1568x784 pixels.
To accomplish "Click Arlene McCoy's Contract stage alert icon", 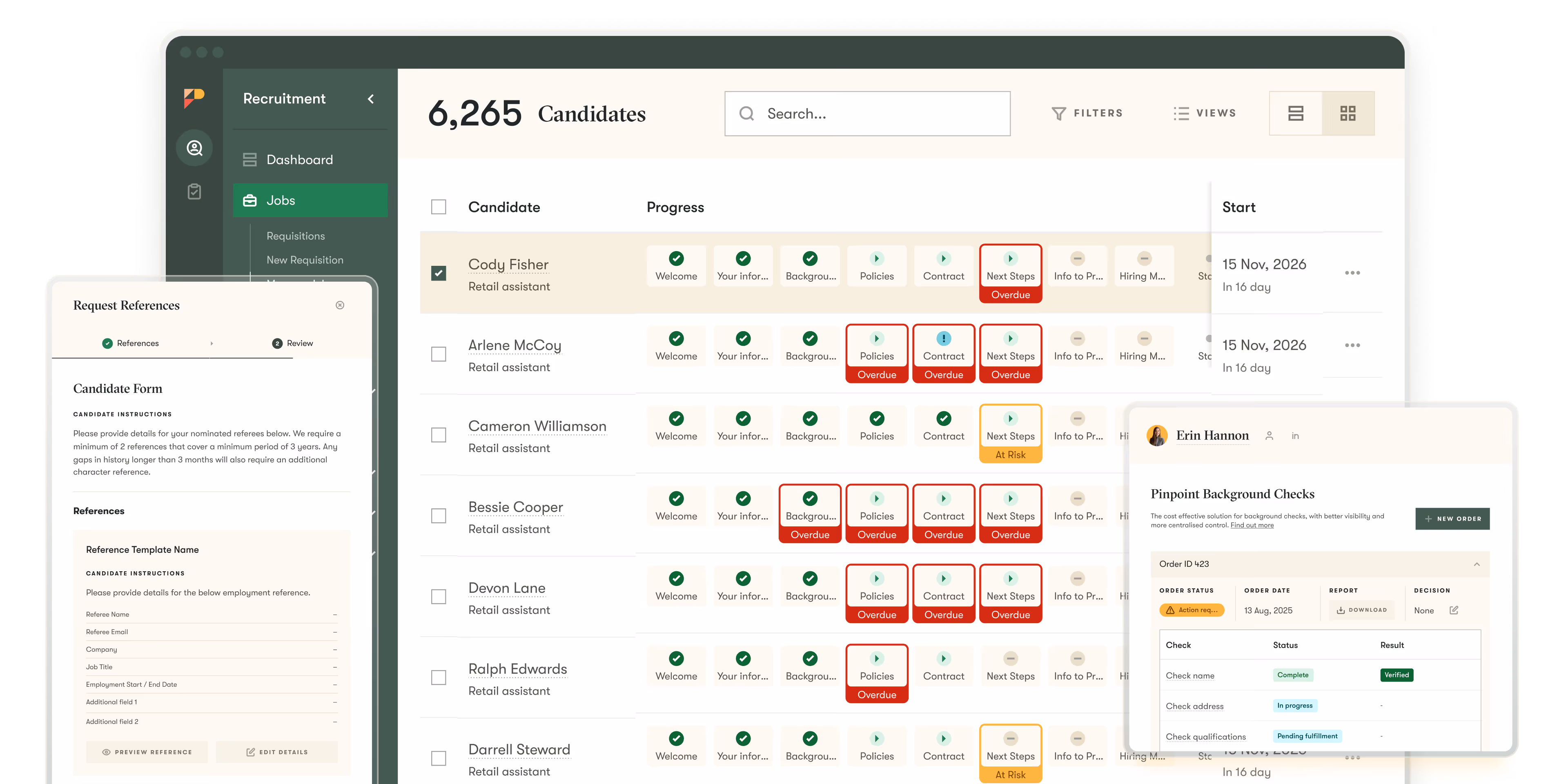I will [944, 339].
